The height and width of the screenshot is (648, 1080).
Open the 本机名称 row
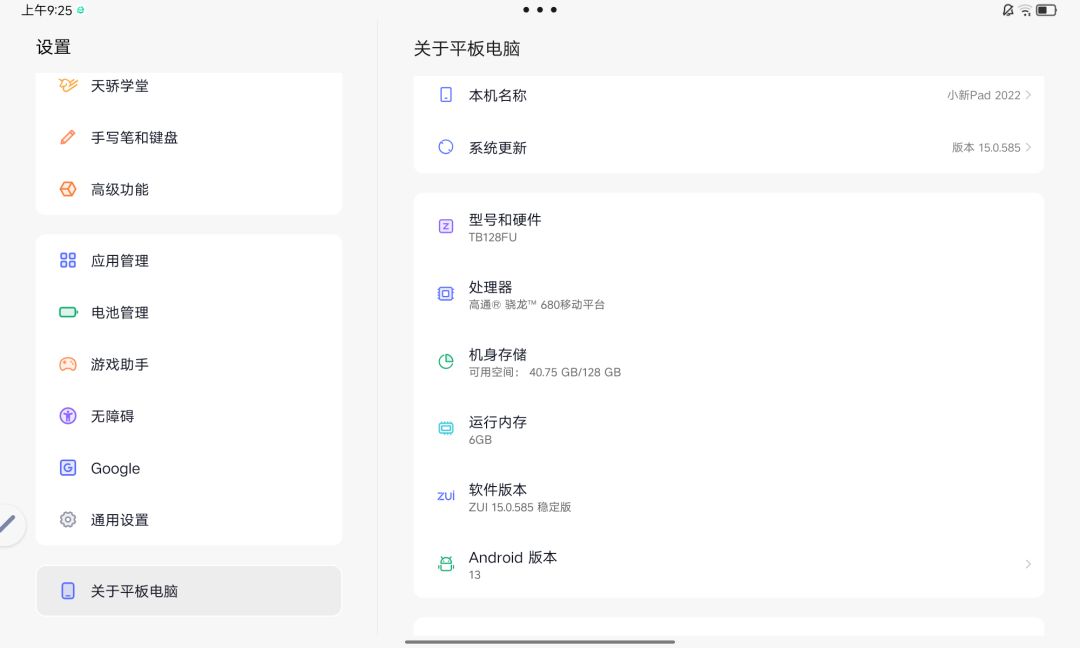(729, 95)
